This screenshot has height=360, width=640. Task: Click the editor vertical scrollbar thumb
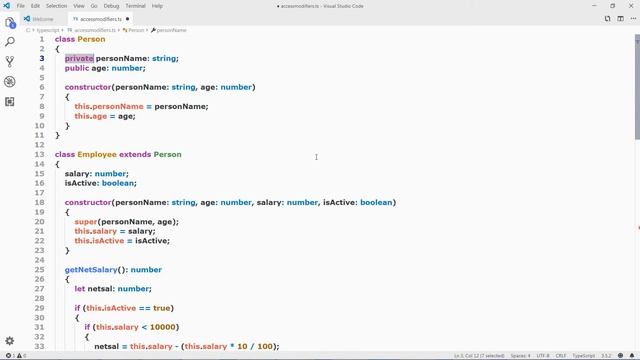coord(637,88)
